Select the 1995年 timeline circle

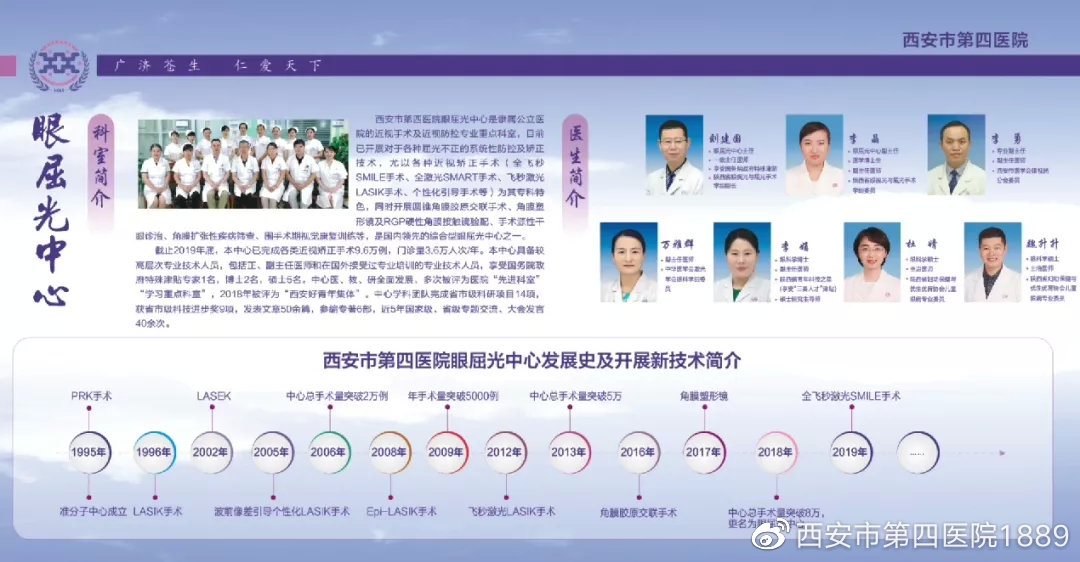[x=88, y=452]
